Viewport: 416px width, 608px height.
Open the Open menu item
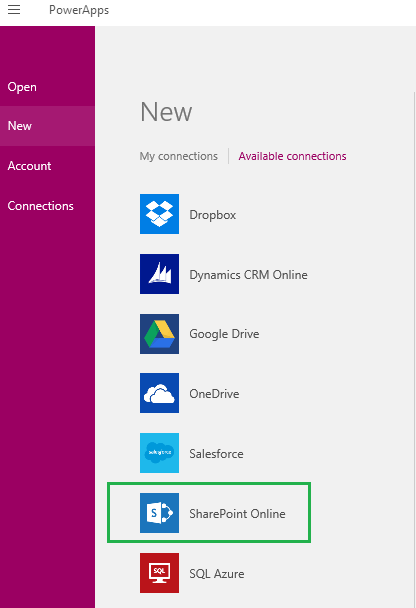(x=47, y=87)
